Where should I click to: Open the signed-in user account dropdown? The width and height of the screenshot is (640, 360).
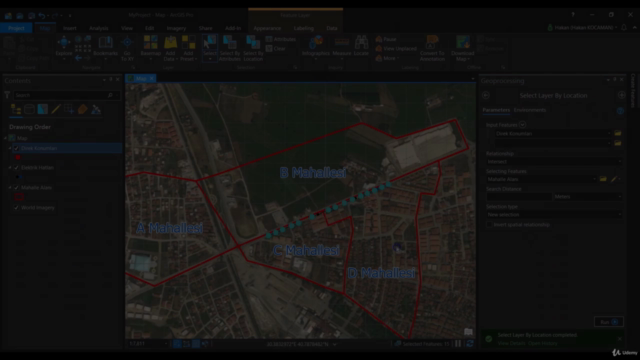point(582,27)
